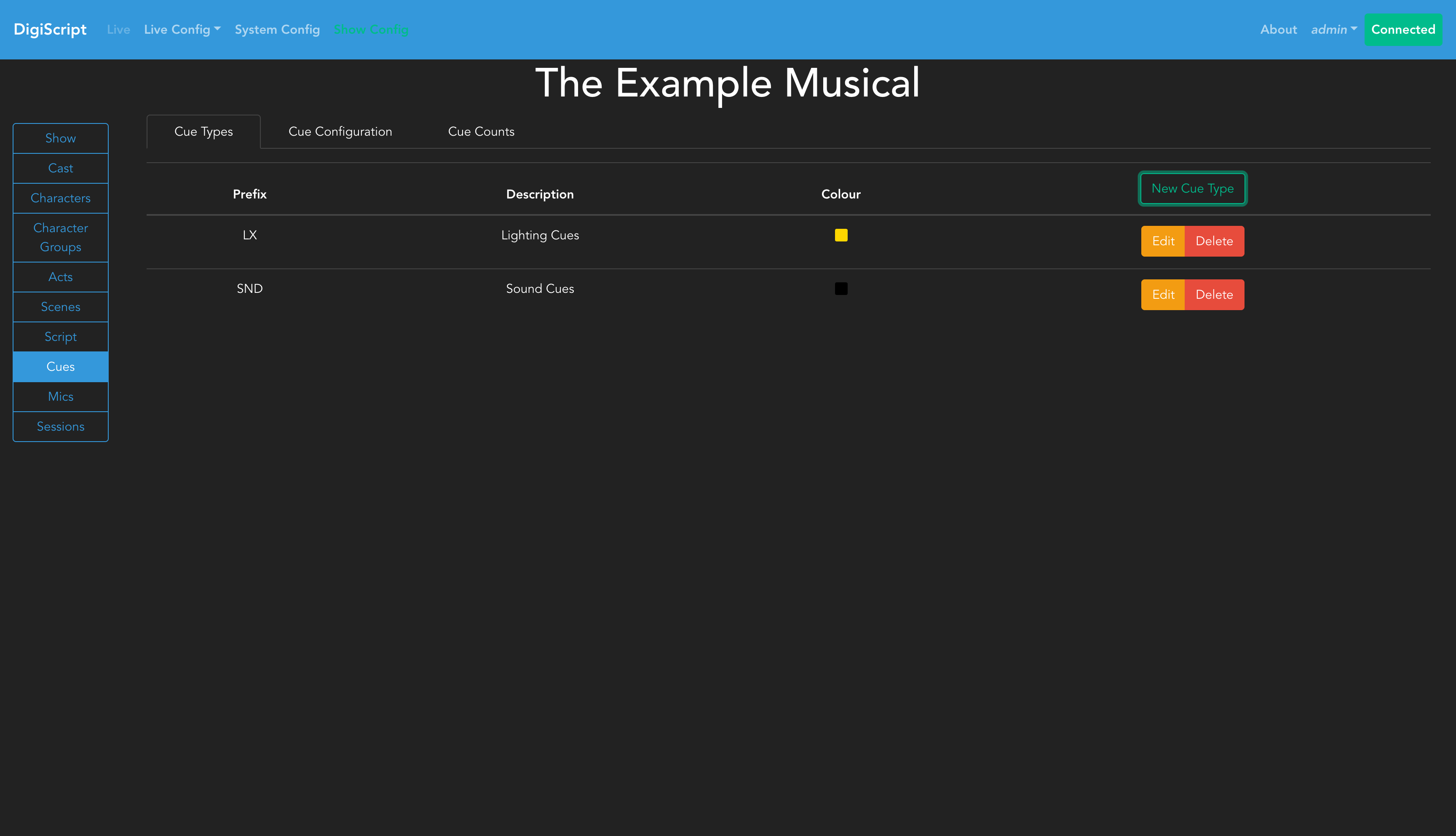Open the Cue Counts tab
Screen dimensions: 1456x836
[481, 131]
